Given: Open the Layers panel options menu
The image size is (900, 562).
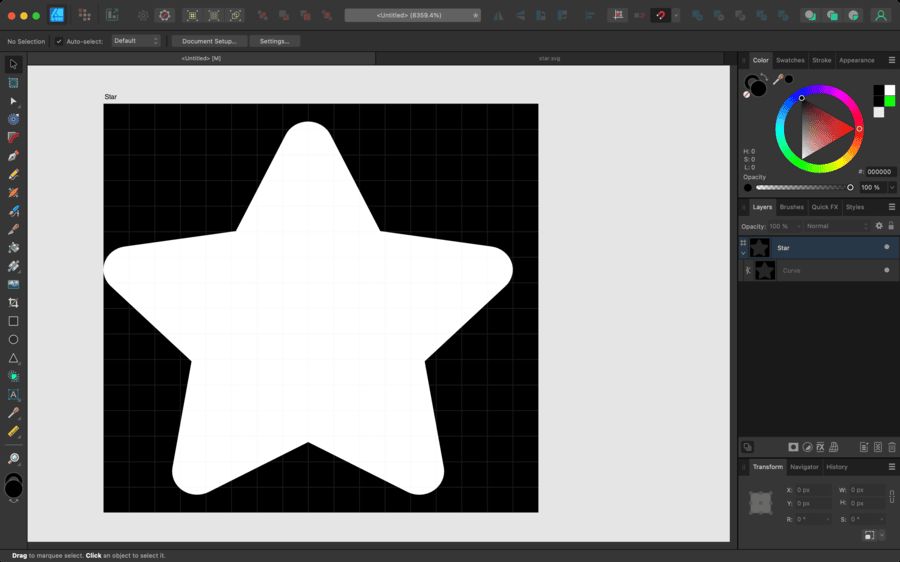Looking at the screenshot, I should (x=891, y=207).
